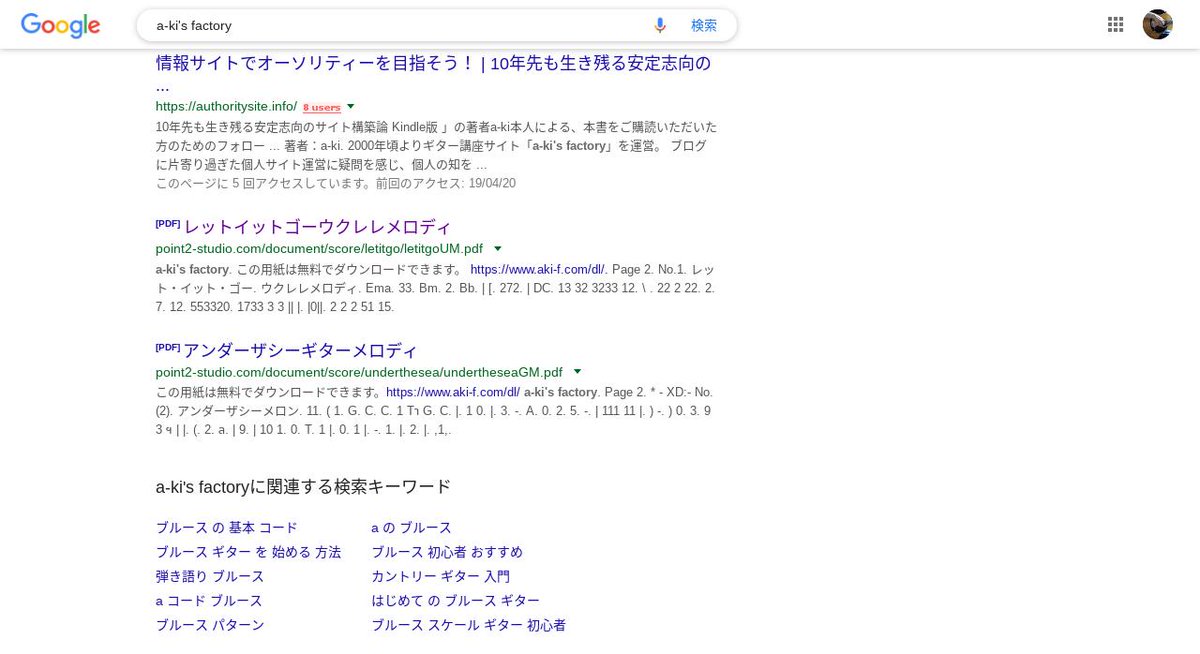Open the Google apps grid
This screenshot has height=654, width=1200.
pyautogui.click(x=1116, y=25)
